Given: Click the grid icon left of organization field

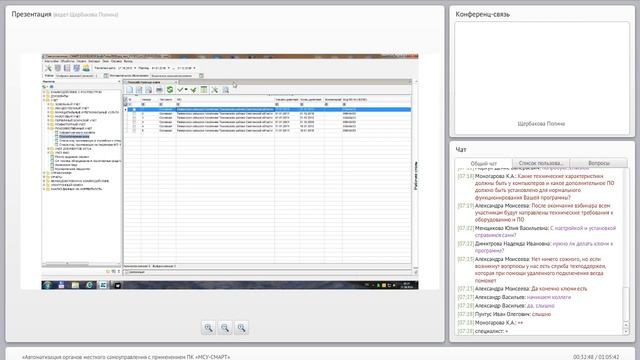Looking at the screenshot, I should [106, 76].
